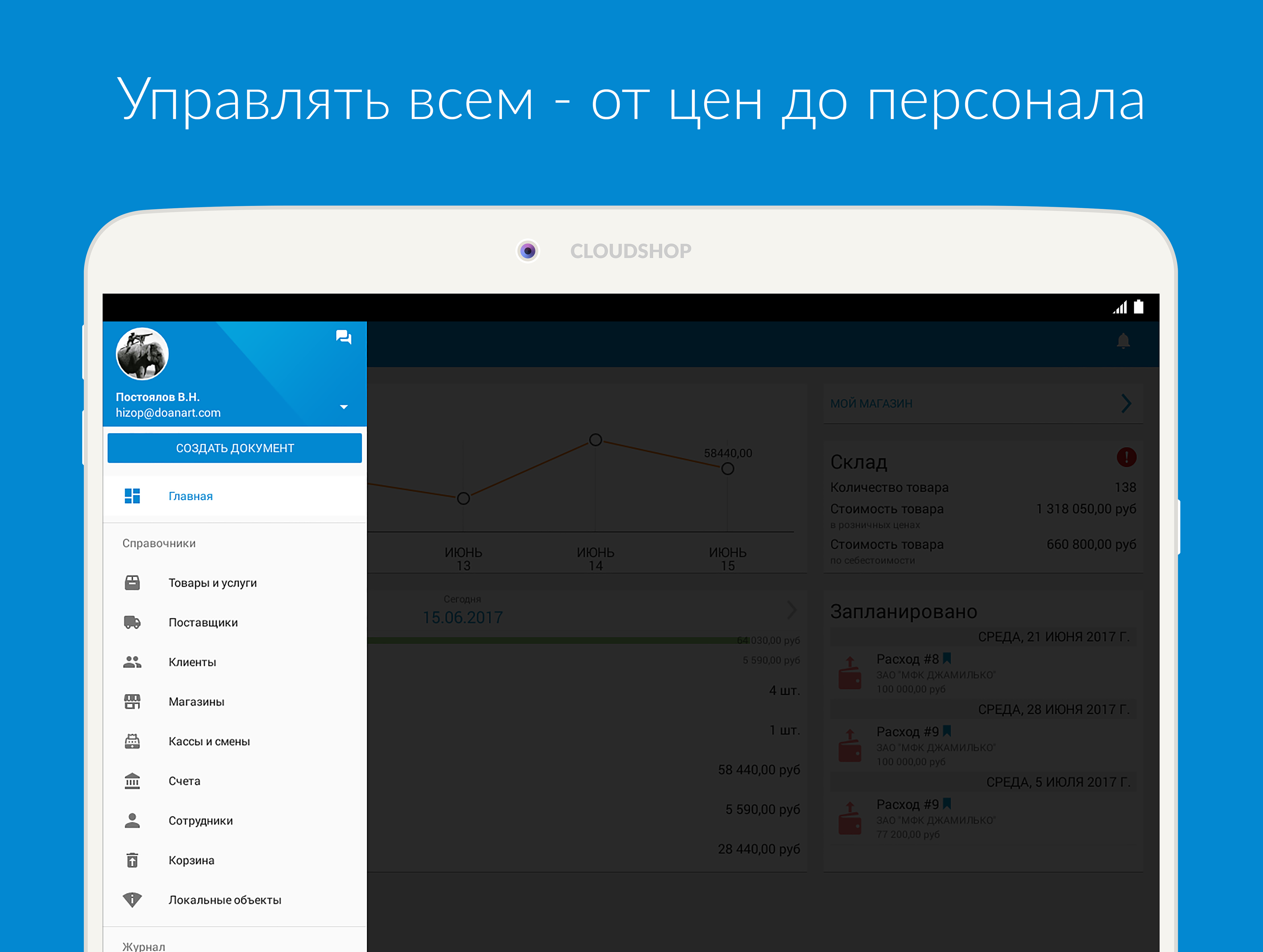Open Магазины section

coord(235,701)
